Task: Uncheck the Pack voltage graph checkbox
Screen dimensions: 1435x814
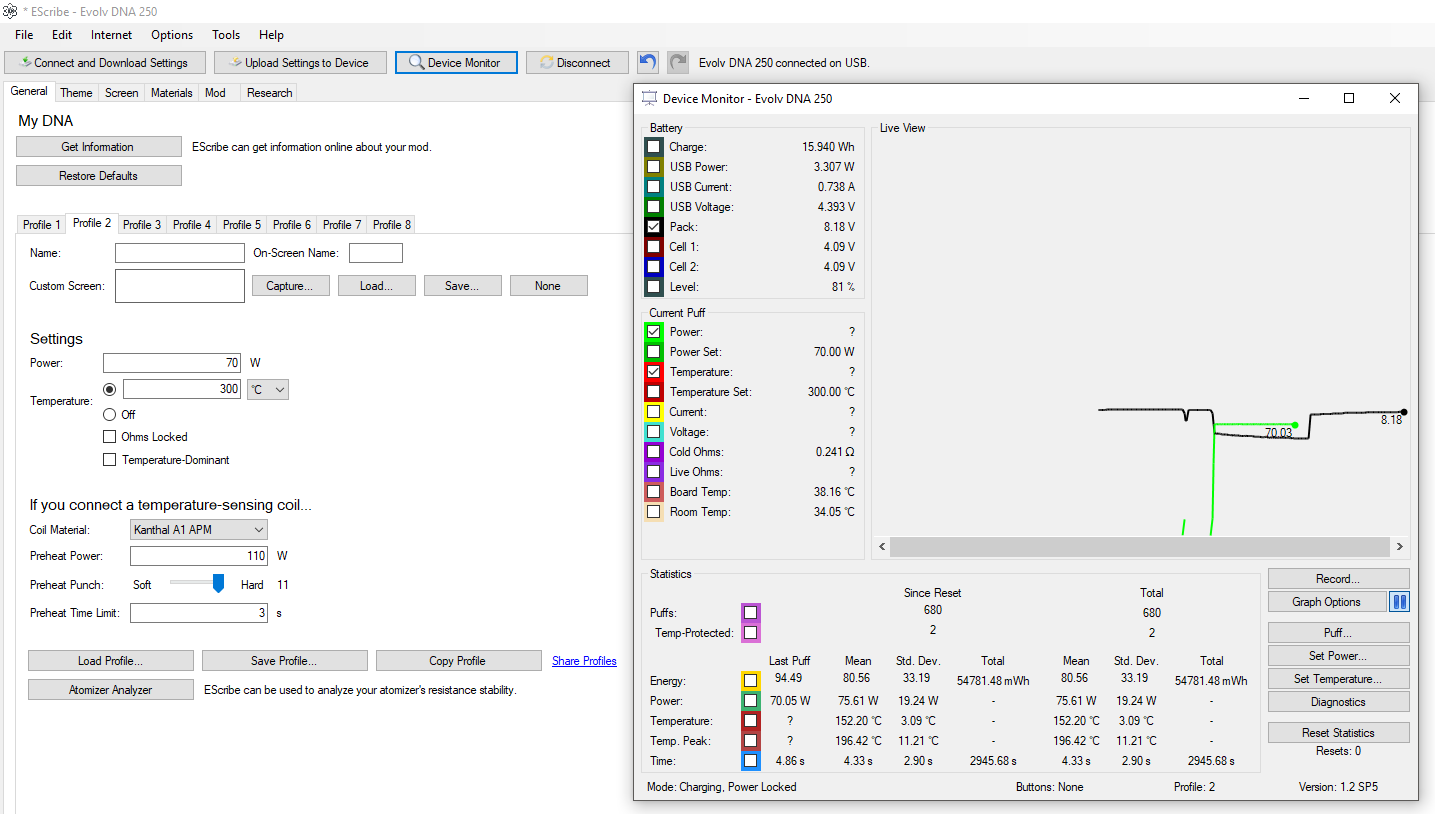Action: (x=654, y=227)
